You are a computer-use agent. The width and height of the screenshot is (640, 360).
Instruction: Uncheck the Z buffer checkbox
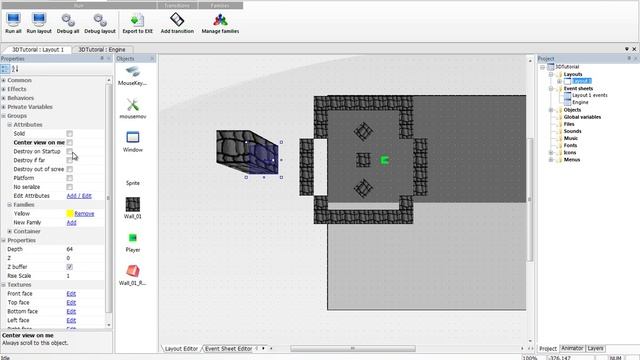tap(69, 267)
